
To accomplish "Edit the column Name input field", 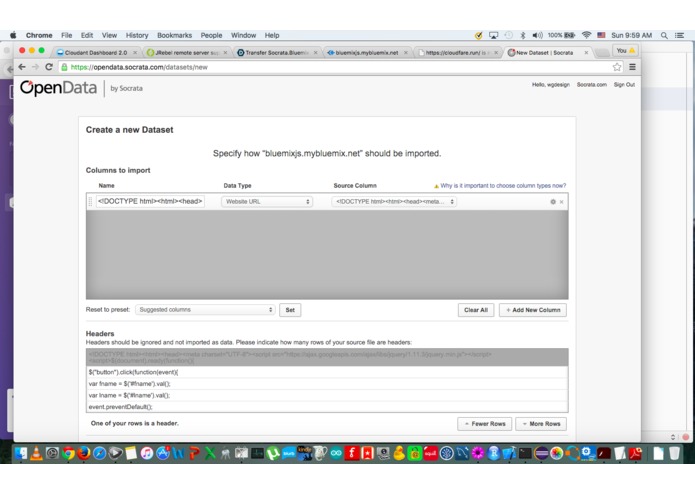I will (150, 201).
